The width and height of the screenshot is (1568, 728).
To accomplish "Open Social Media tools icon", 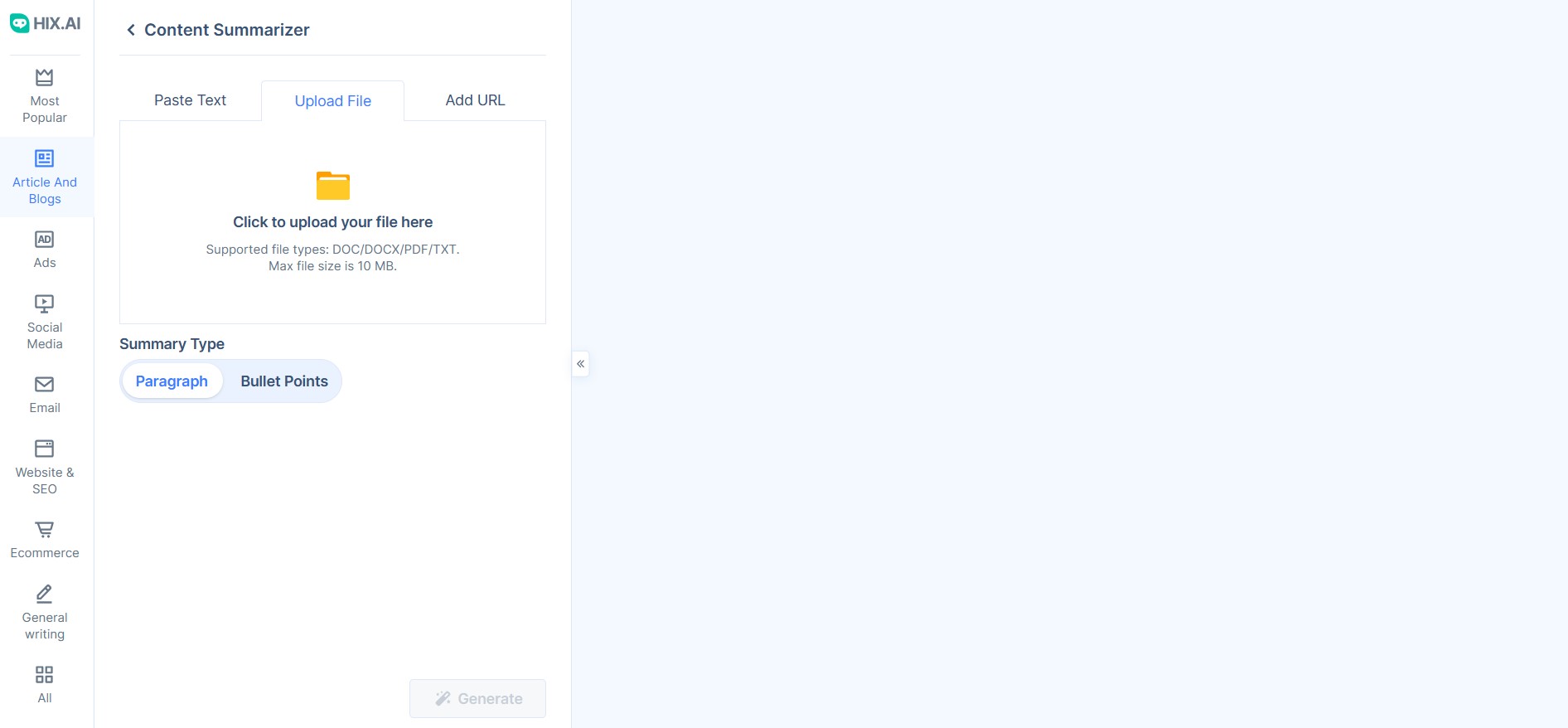I will click(45, 303).
